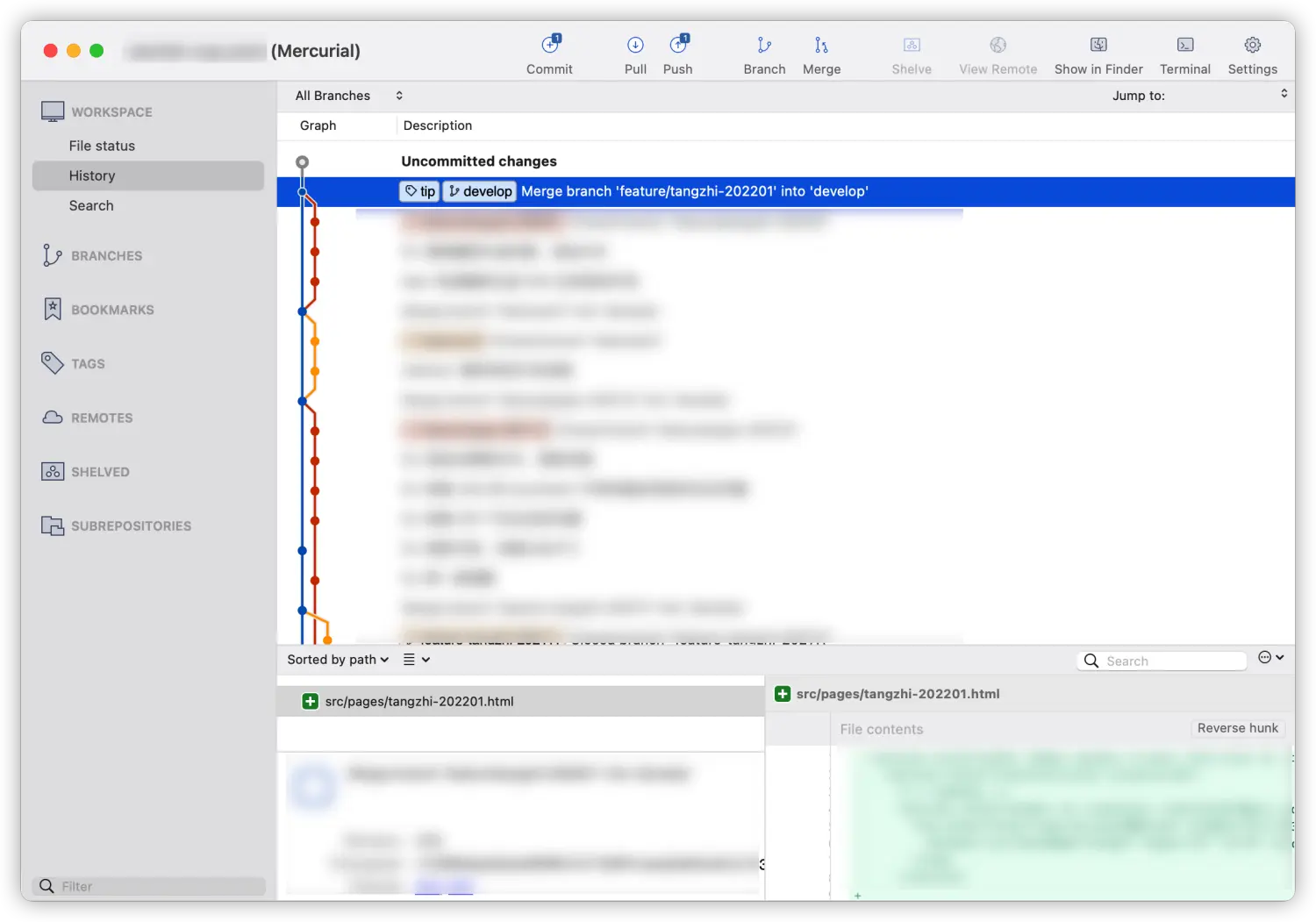This screenshot has height=922, width=1316.
Task: Select the Uncommitted changes row
Action: [x=786, y=161]
